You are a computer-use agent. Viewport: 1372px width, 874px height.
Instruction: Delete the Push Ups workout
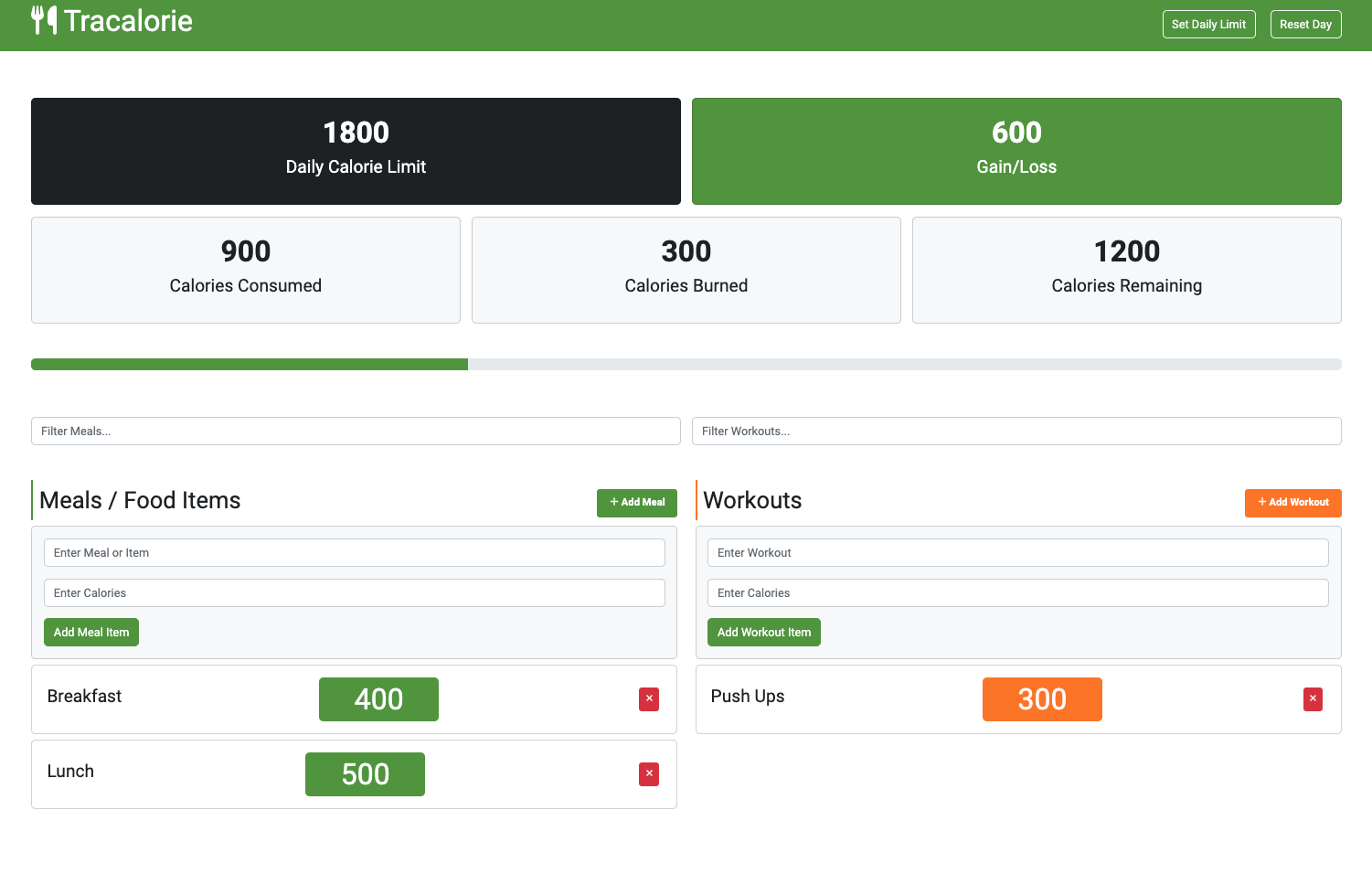pyautogui.click(x=1313, y=699)
